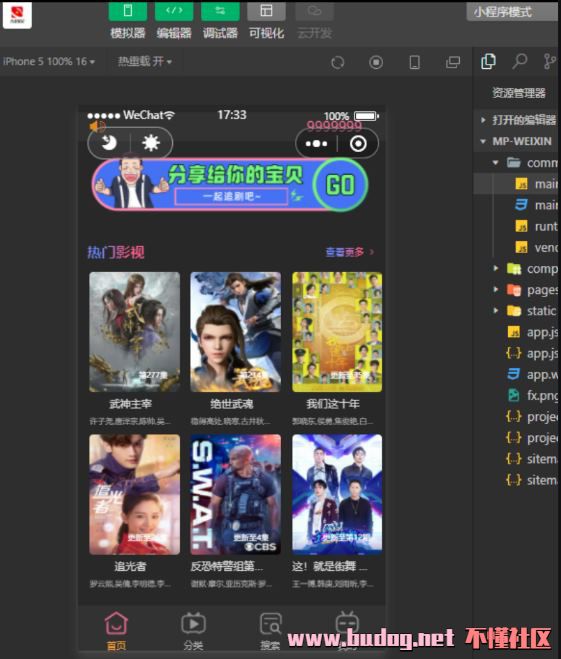
Task: Open the 我们这十年 poster
Action: coord(337,332)
